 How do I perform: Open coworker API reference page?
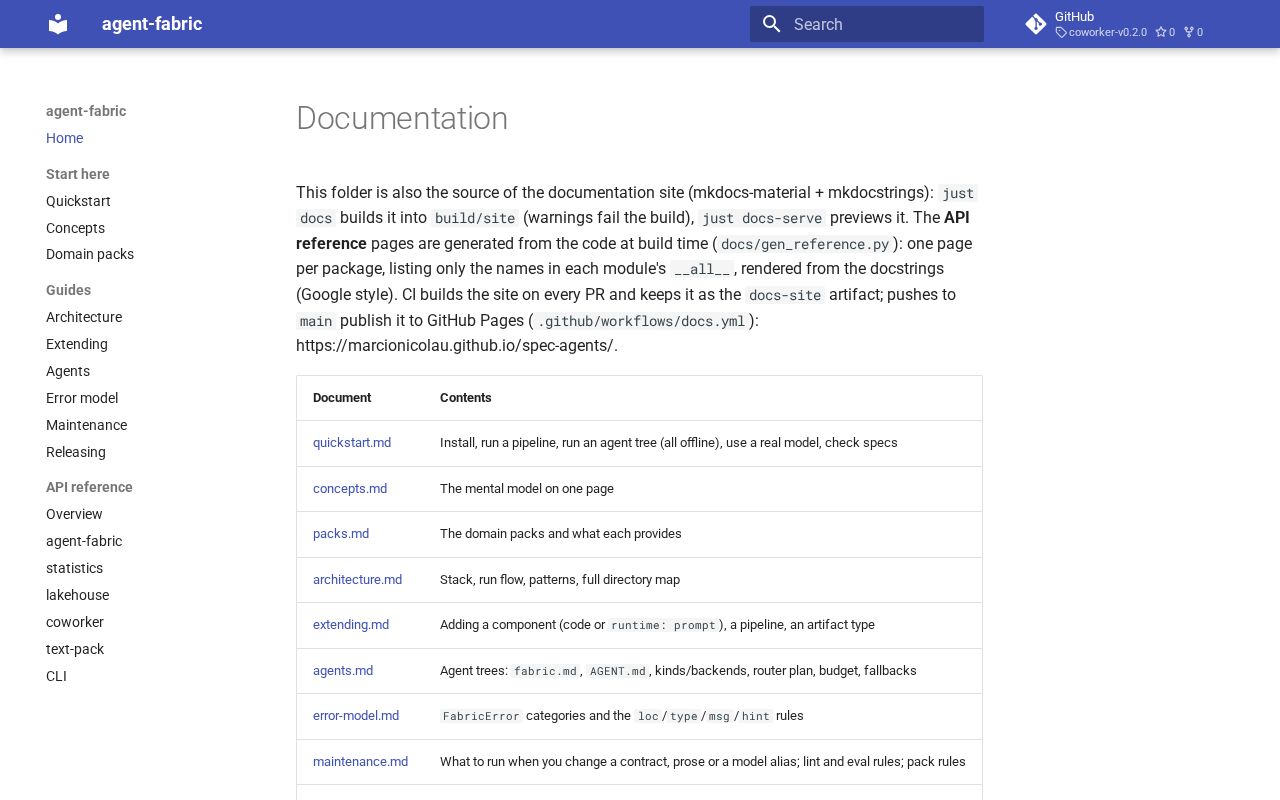[75, 622]
